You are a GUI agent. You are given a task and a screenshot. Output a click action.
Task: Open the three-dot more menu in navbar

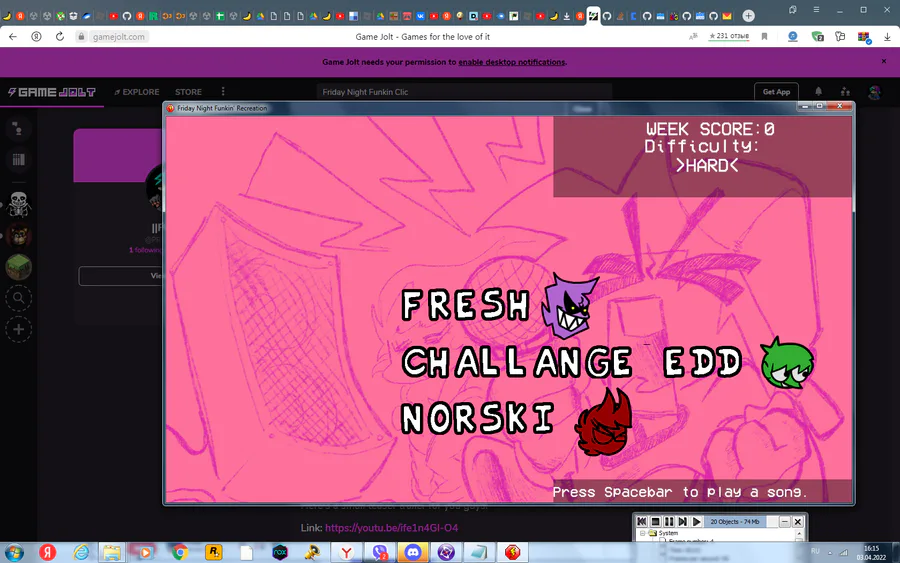pos(223,91)
